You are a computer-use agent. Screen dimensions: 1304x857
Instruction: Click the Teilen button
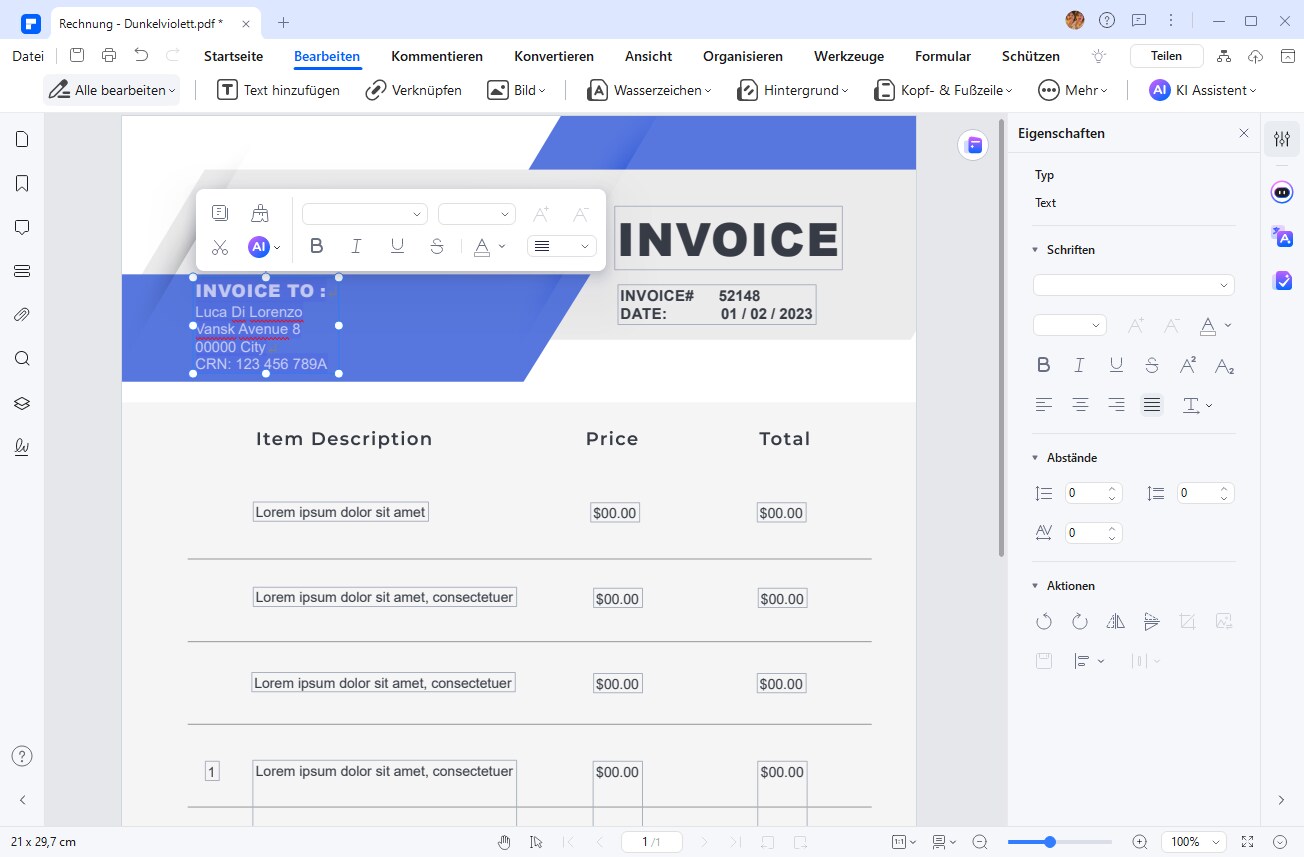click(1166, 56)
